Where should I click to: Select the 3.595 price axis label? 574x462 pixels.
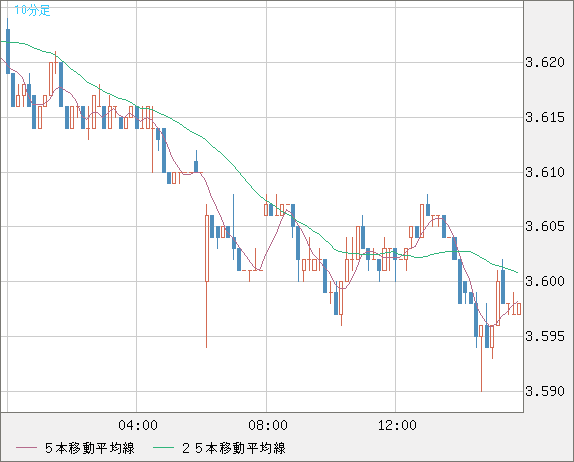pos(545,336)
